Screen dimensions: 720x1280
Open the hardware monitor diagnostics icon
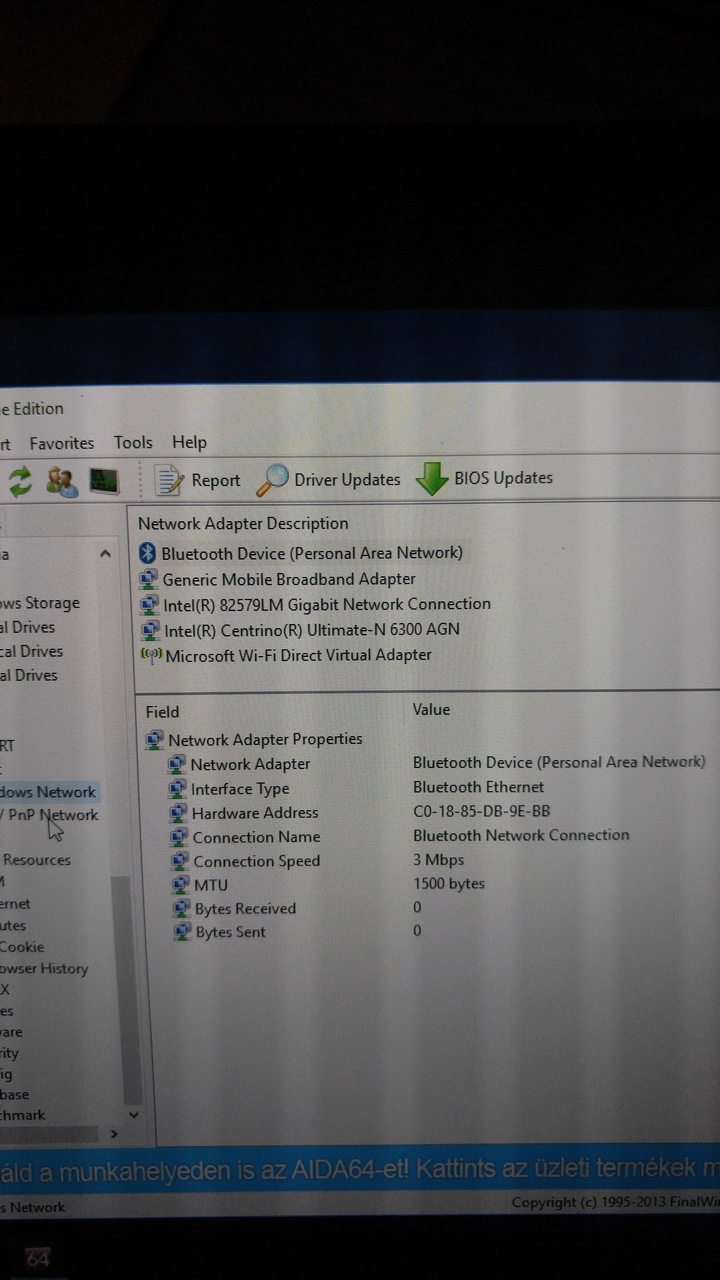(103, 481)
